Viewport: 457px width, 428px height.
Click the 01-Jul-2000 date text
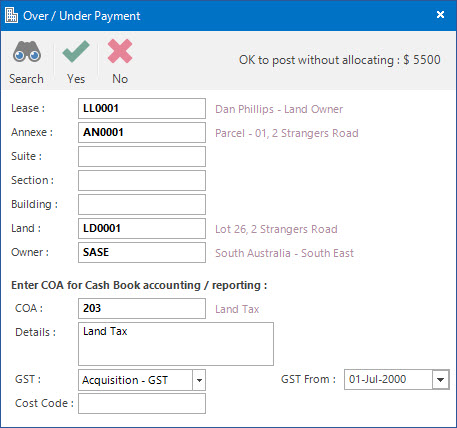377,379
